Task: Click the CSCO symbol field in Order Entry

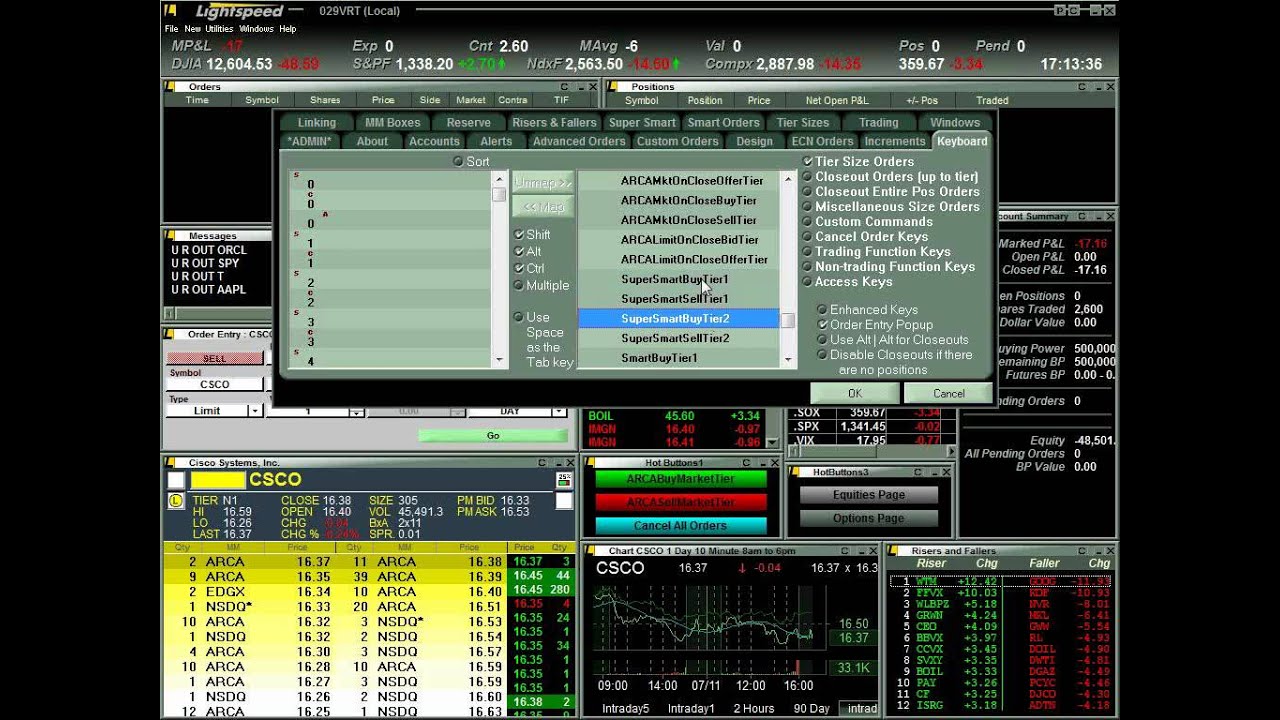Action: tap(215, 384)
